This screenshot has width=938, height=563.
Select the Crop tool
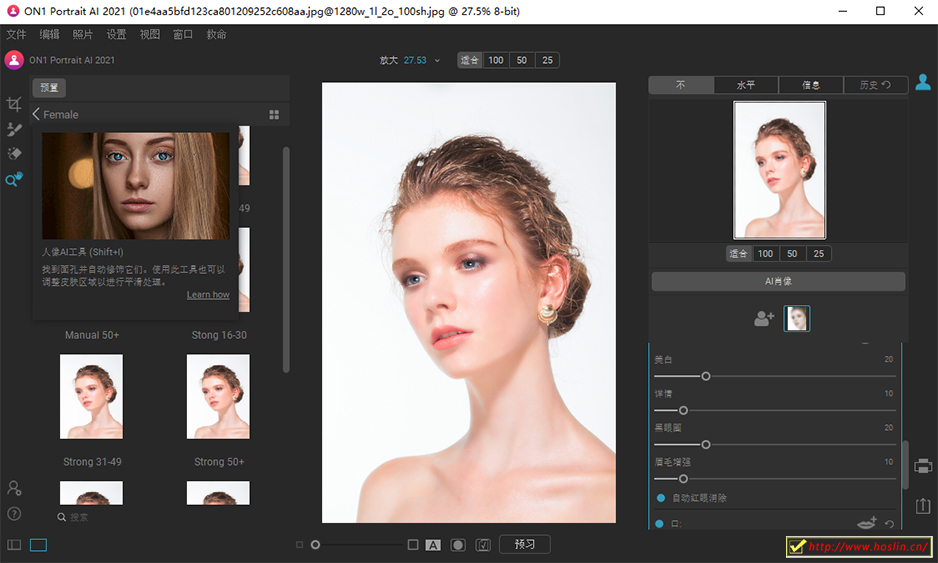coord(14,104)
